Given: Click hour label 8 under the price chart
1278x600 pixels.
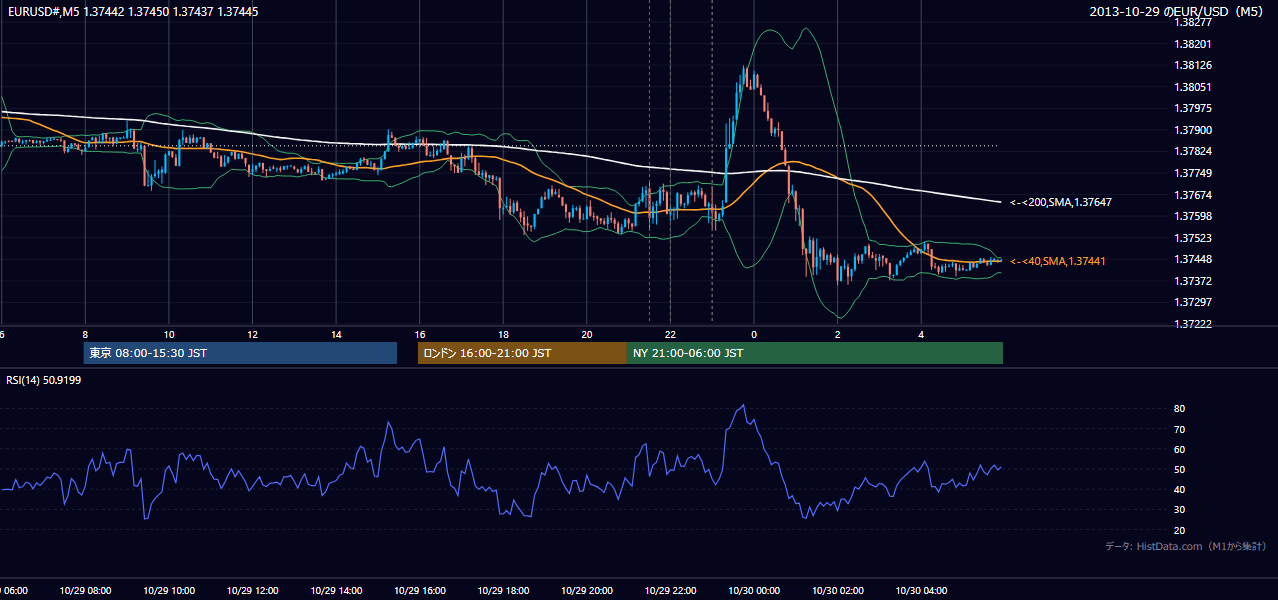Looking at the screenshot, I should coord(85,334).
